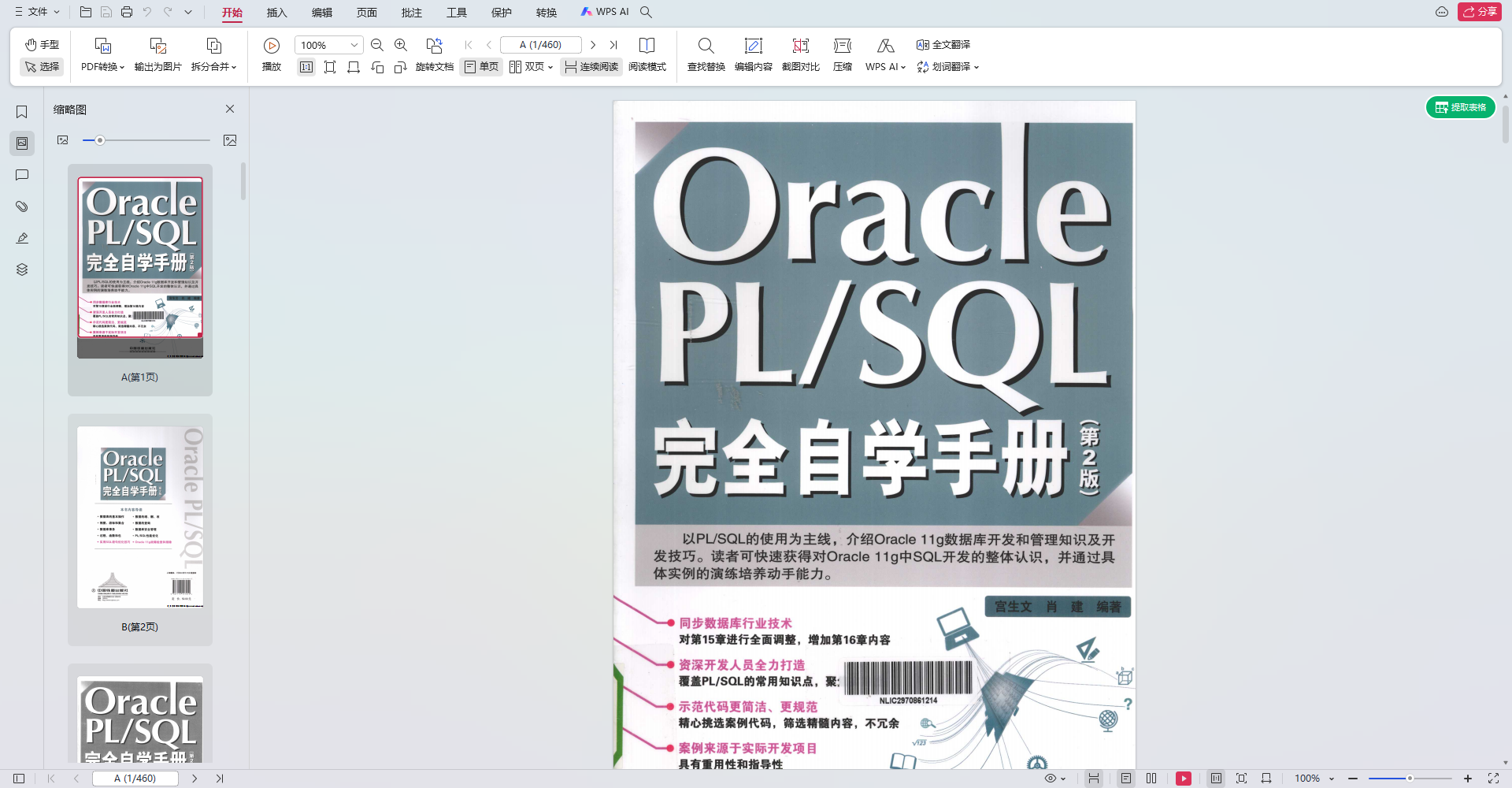Expand the PDF转换 dropdown
1512x788 pixels.
pos(102,67)
